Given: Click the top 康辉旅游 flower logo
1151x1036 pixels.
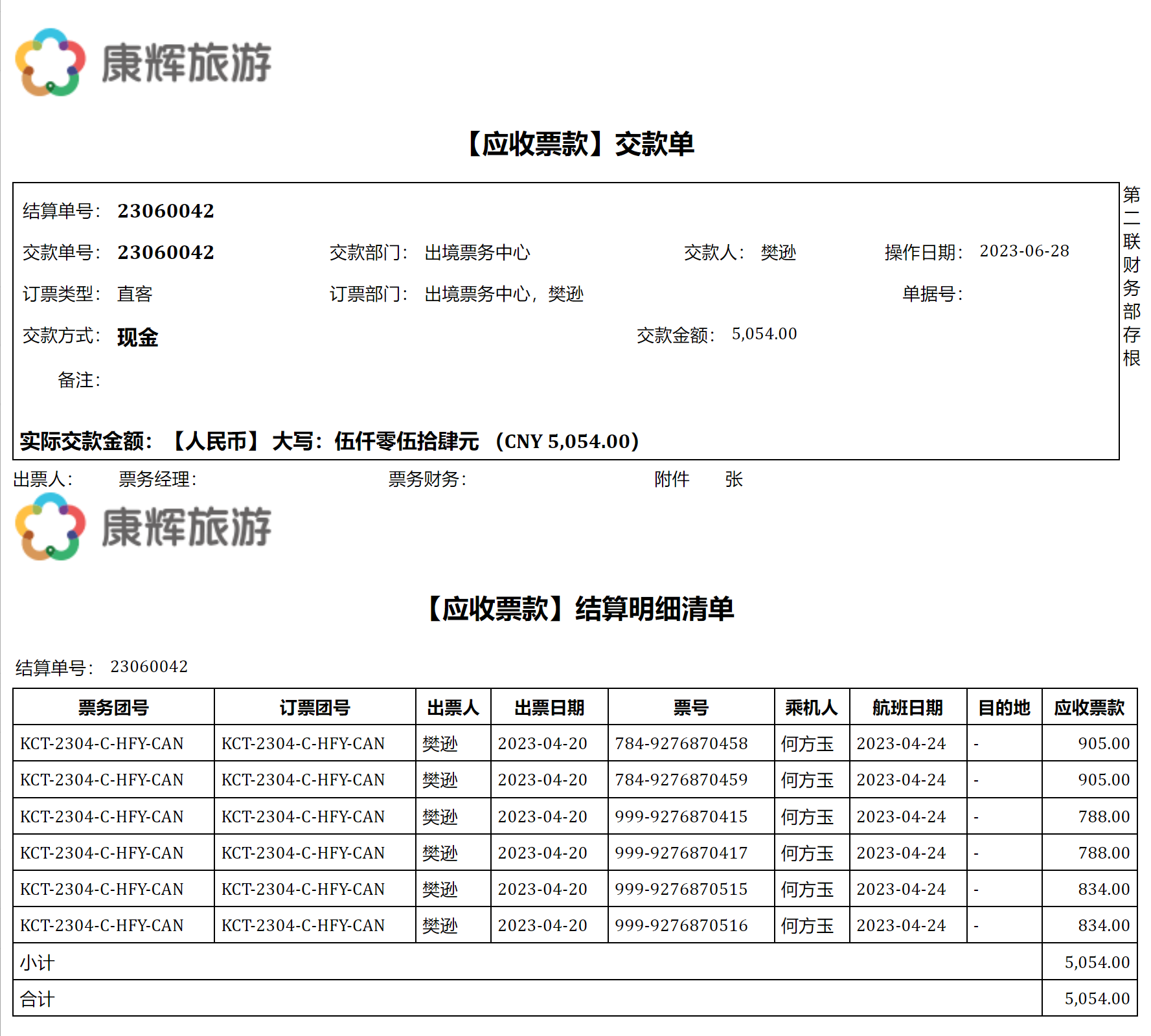Looking at the screenshot, I should tap(50, 62).
